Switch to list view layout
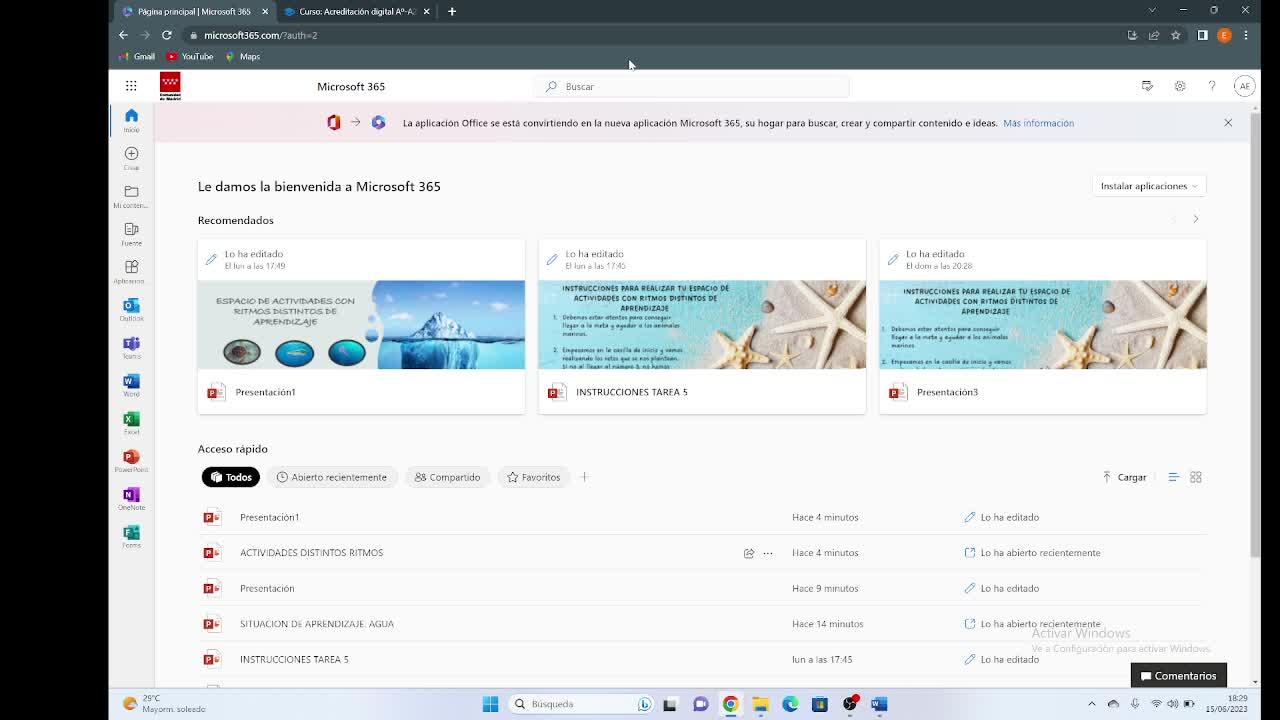Viewport: 1280px width, 720px height. point(1174,477)
